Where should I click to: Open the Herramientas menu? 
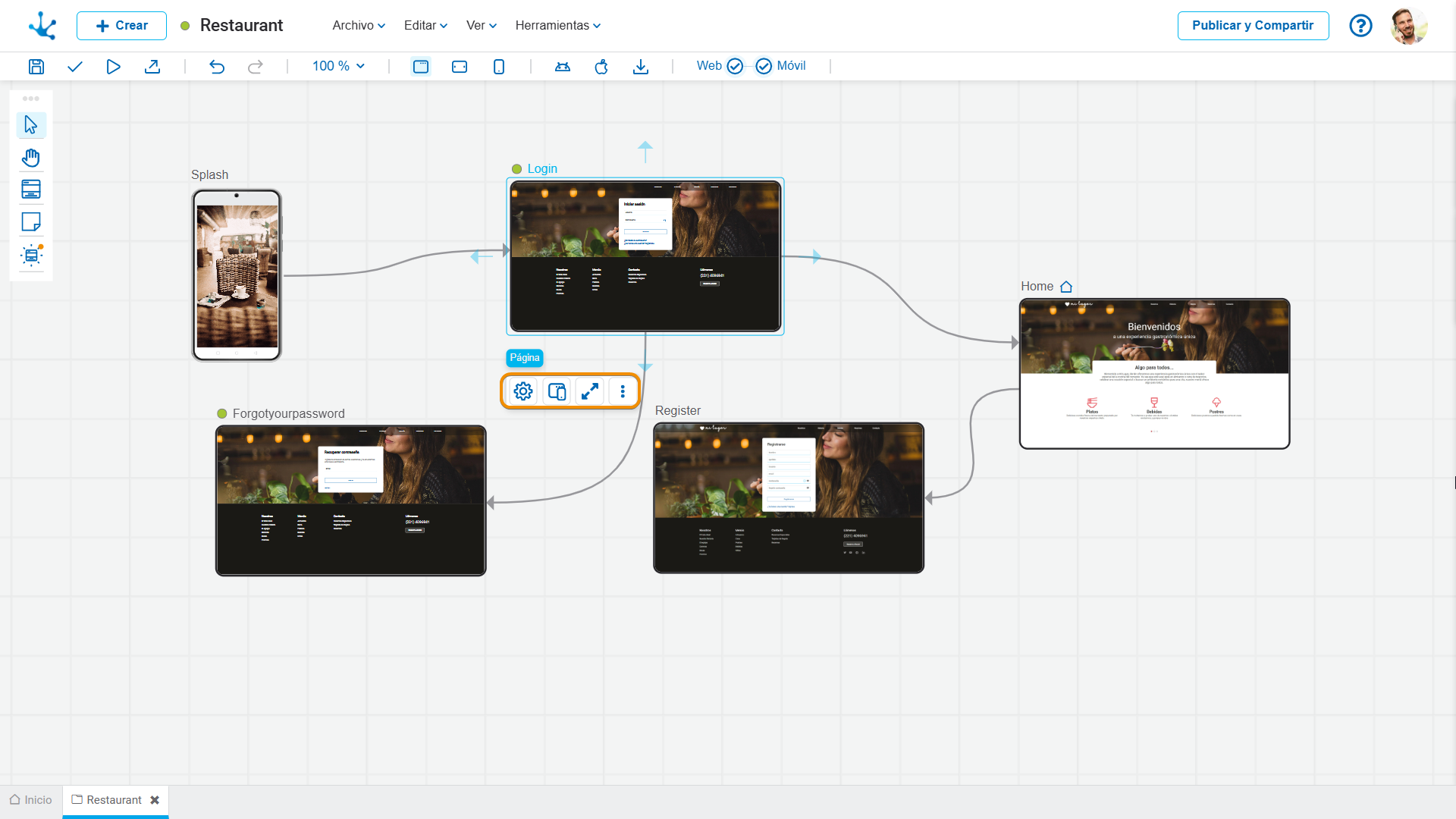tap(557, 25)
